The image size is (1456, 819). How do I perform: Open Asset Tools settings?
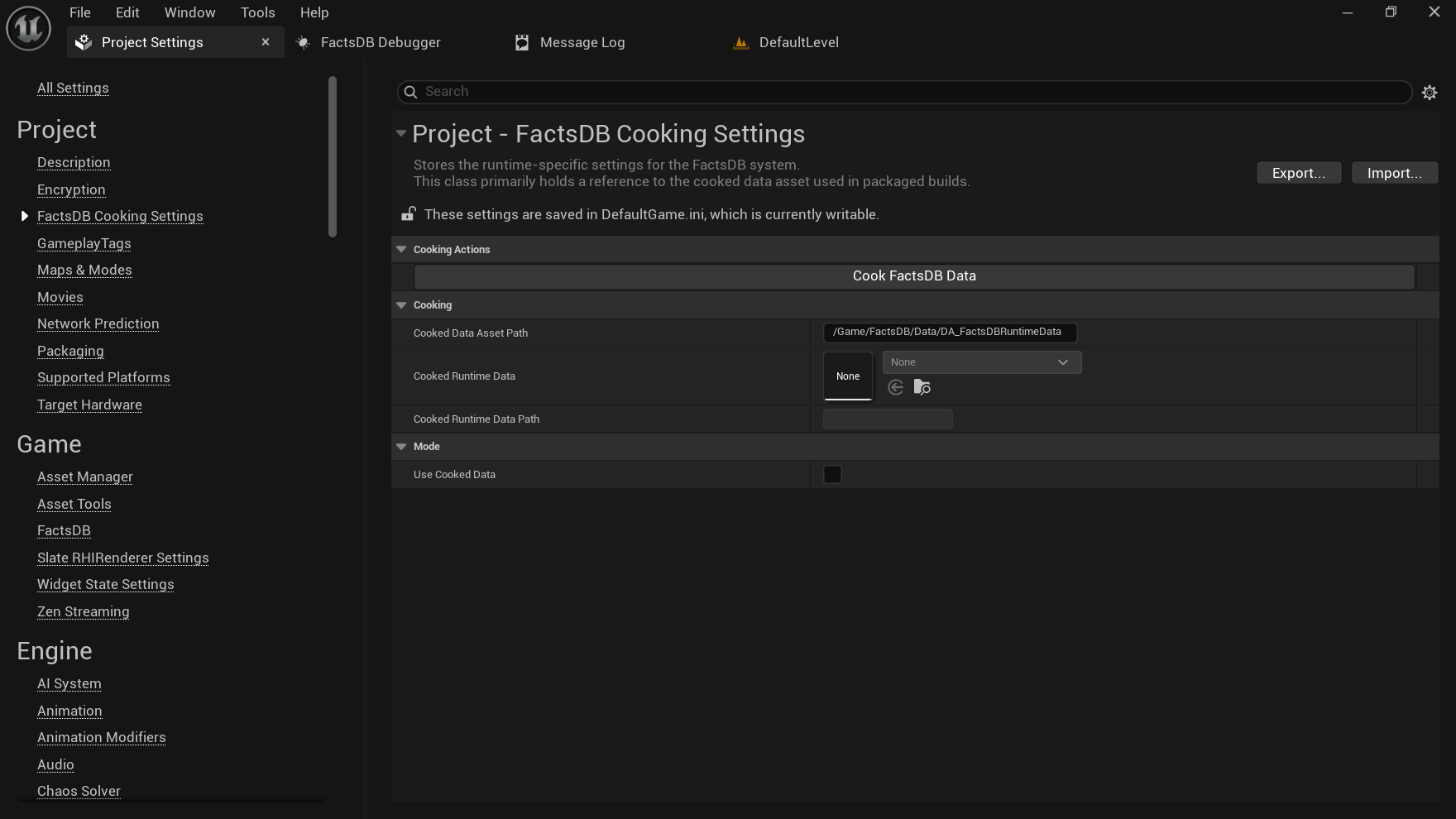coord(74,505)
